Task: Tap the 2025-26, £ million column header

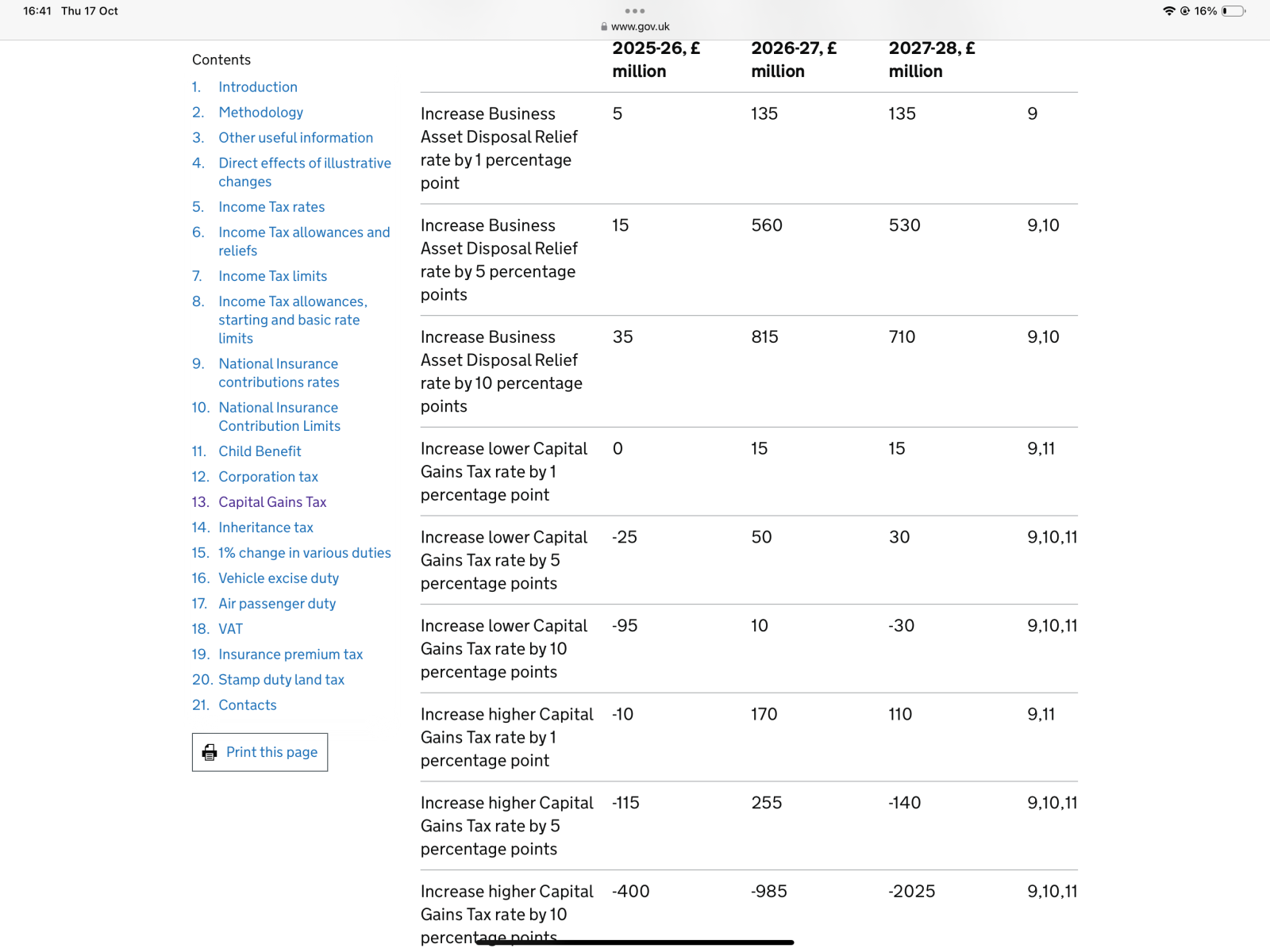Action: coord(656,59)
